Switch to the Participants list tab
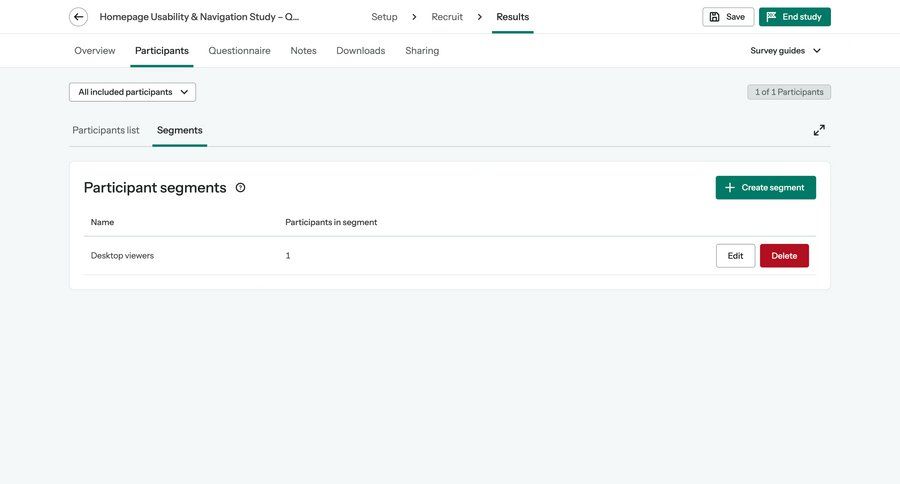Screen dimensions: 900x484 (106, 130)
